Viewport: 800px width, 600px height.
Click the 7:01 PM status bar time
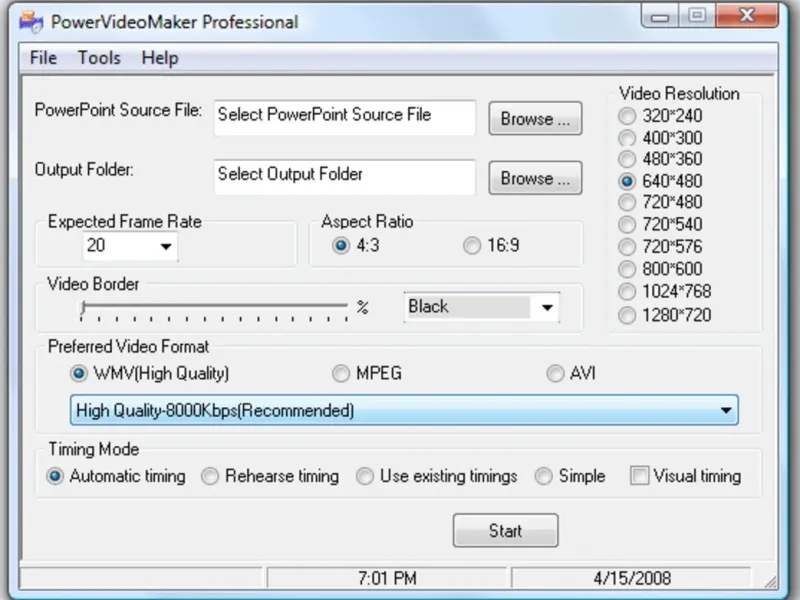(x=387, y=578)
